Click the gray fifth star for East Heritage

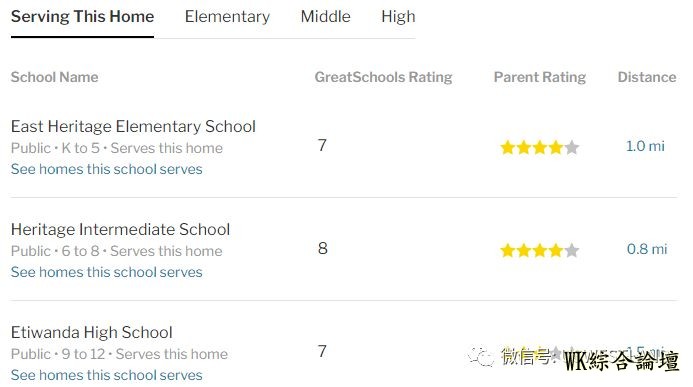[571, 147]
